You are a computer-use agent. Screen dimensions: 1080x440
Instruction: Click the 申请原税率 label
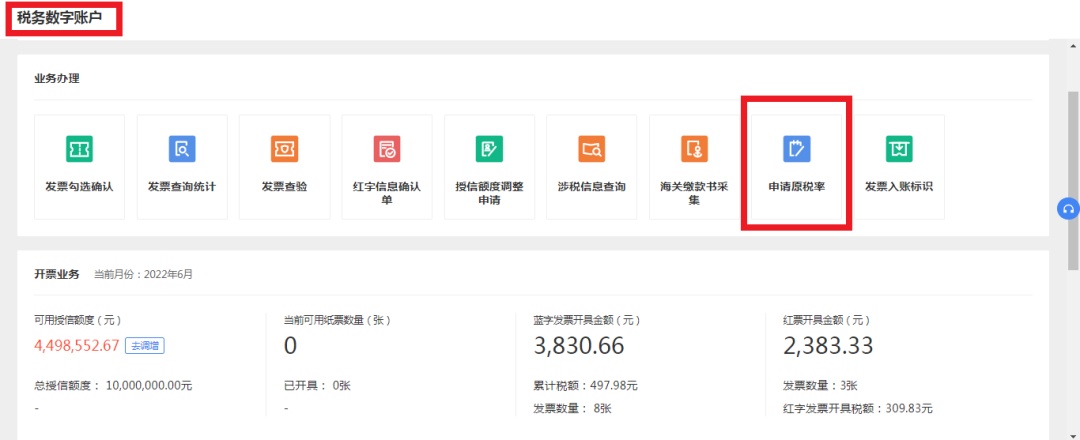(796, 187)
